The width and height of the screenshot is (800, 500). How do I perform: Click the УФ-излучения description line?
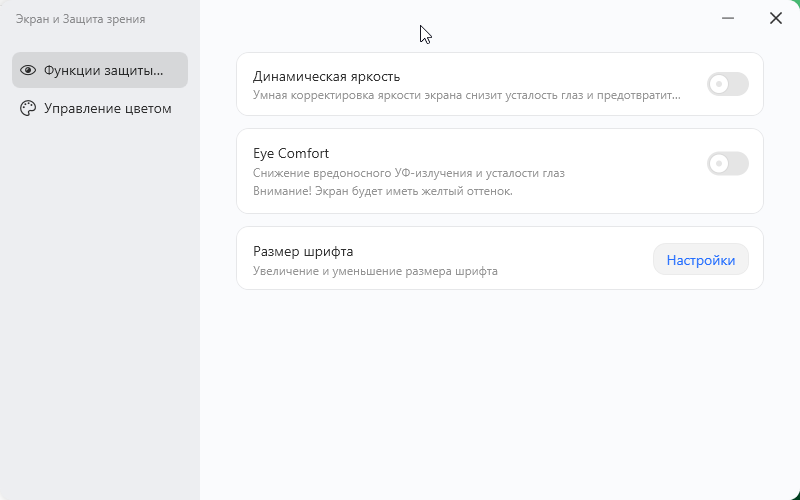click(408, 173)
